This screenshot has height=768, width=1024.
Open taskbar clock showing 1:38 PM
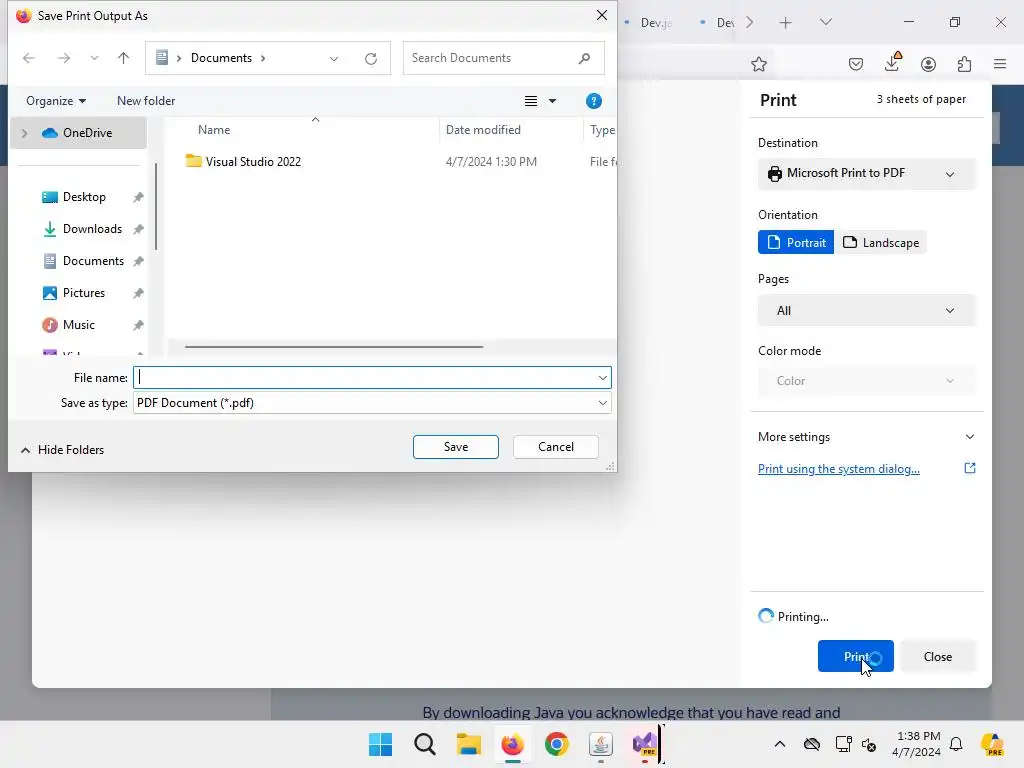pyautogui.click(x=917, y=744)
